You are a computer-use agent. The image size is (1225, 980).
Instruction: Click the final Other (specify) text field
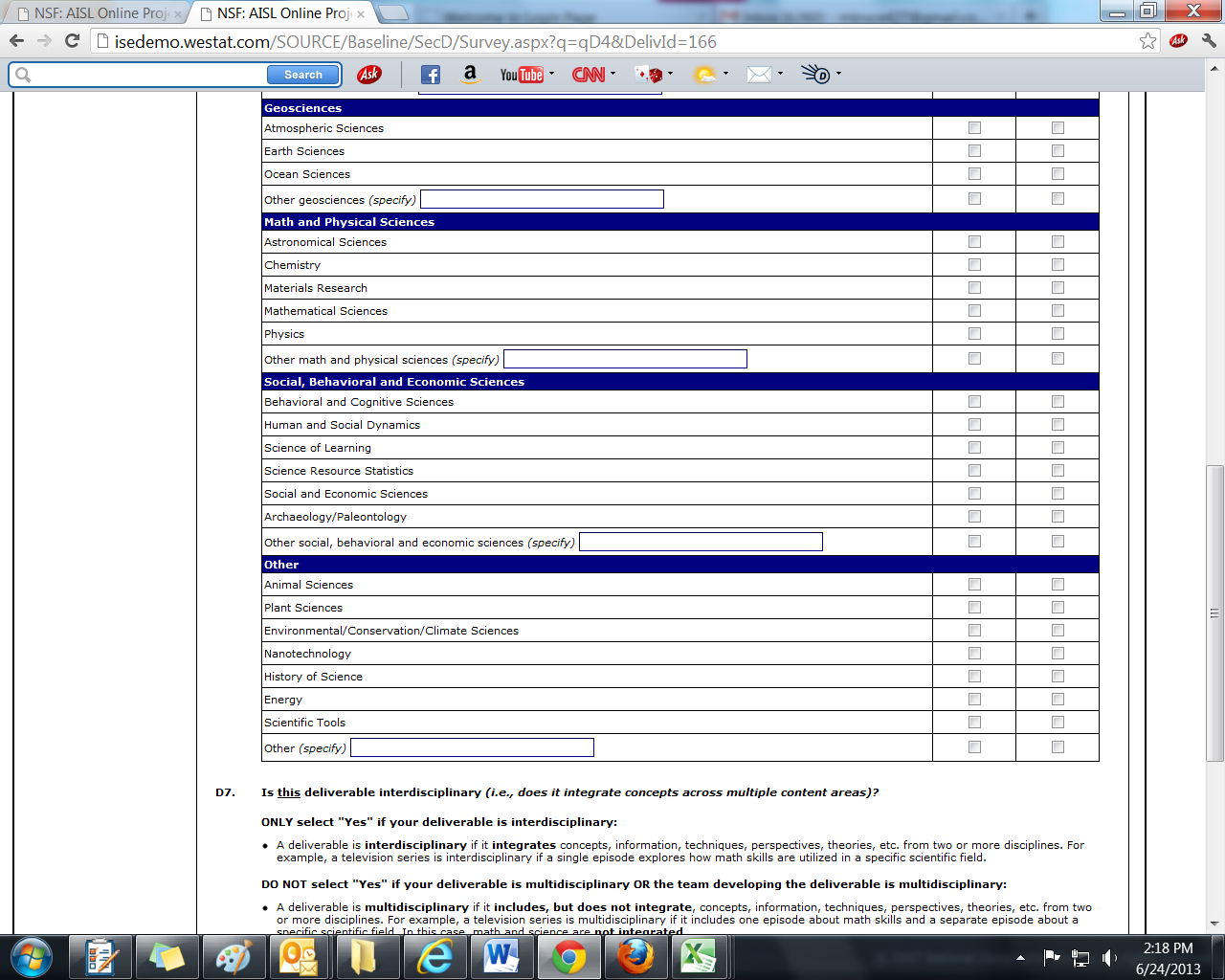click(472, 747)
